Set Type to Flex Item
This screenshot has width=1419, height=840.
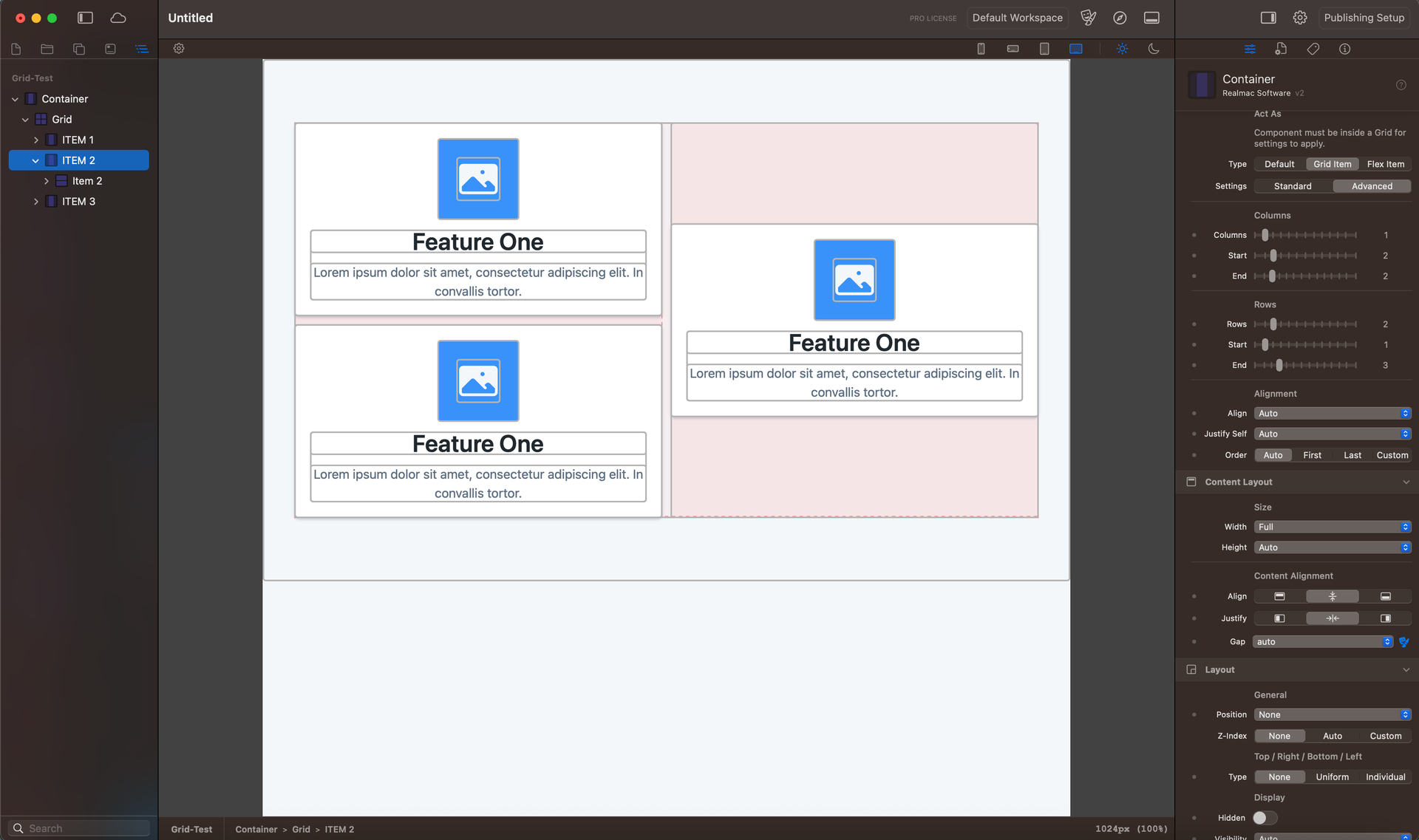pos(1386,164)
